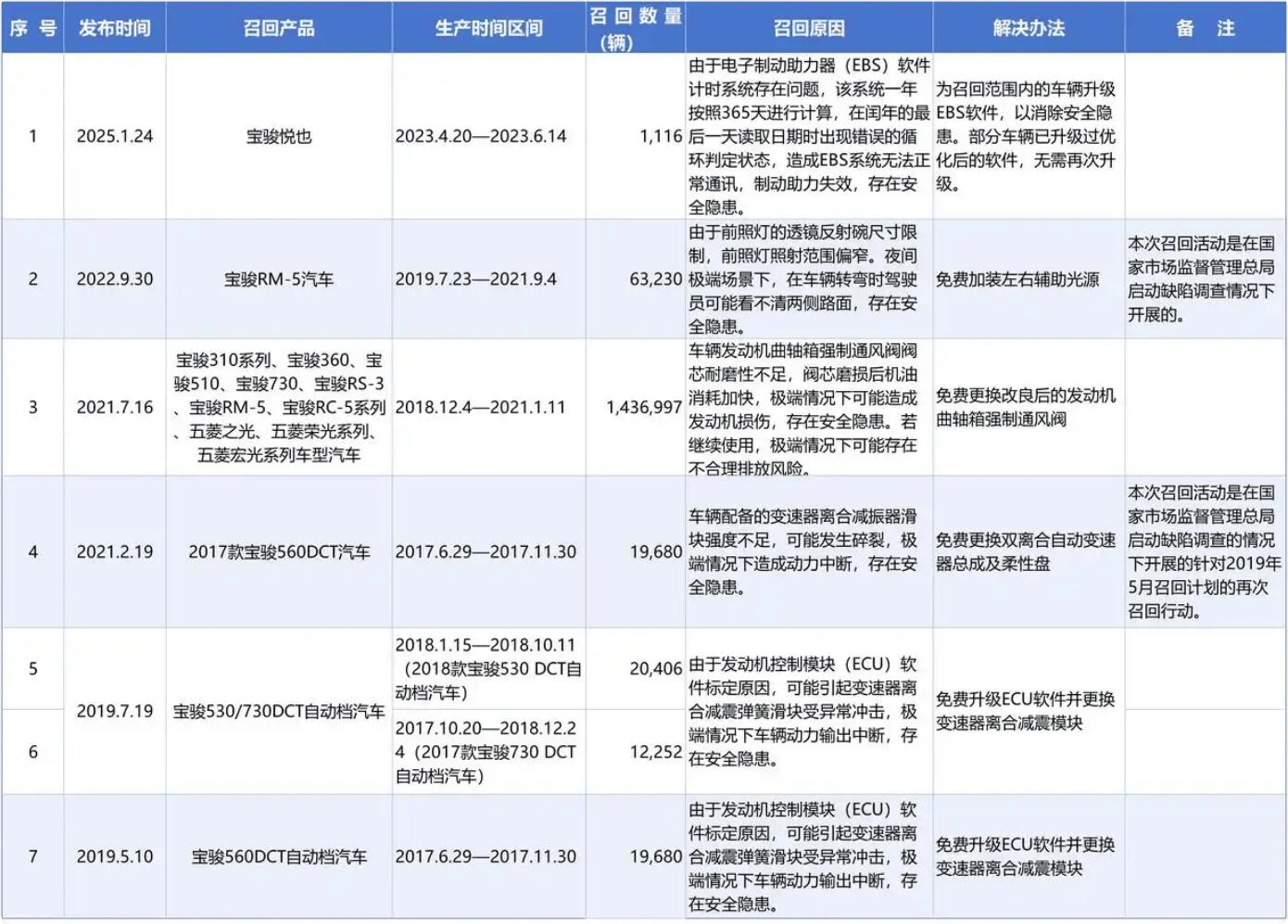Click the serial number cell 2
Image resolution: width=1288 pixels, height=924 pixels.
pos(32,279)
